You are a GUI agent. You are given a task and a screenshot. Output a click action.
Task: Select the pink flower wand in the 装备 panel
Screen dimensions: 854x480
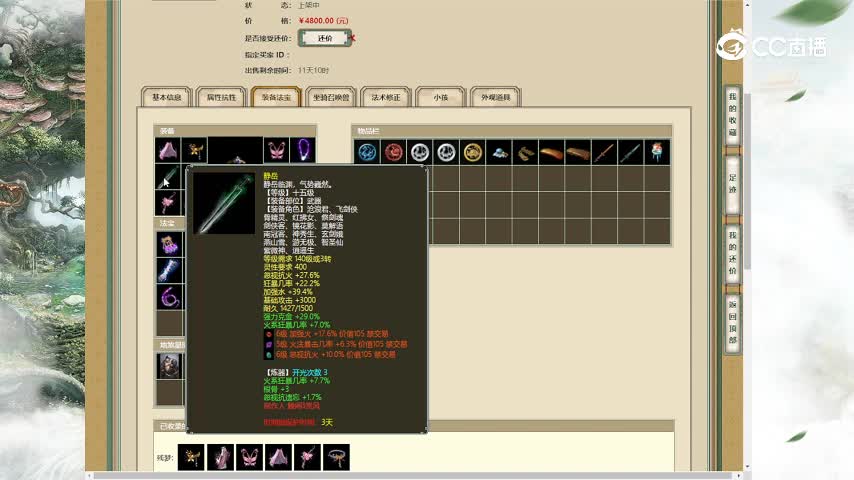pos(168,203)
